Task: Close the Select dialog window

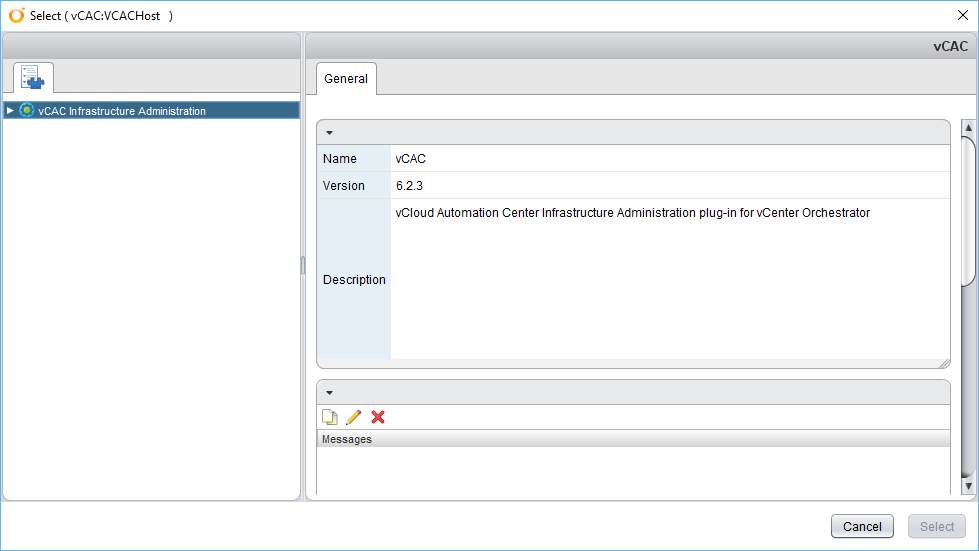Action: 962,15
